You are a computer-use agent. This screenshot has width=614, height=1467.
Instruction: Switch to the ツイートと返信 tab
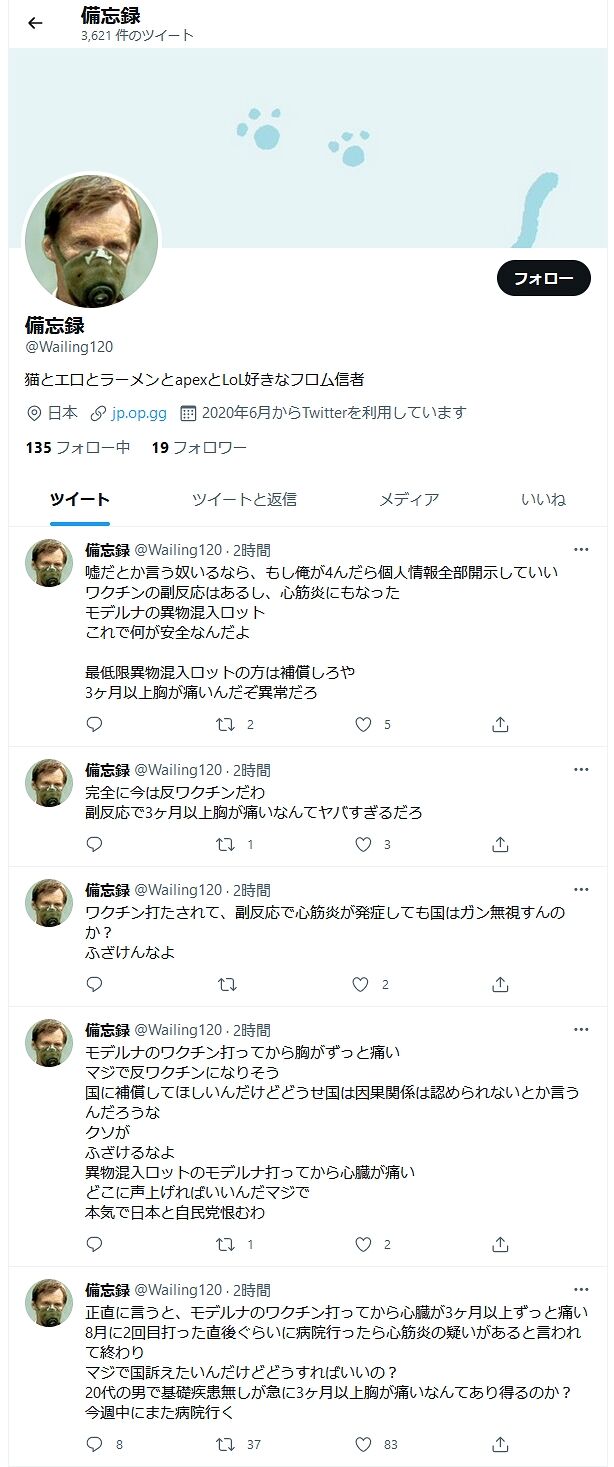244,499
